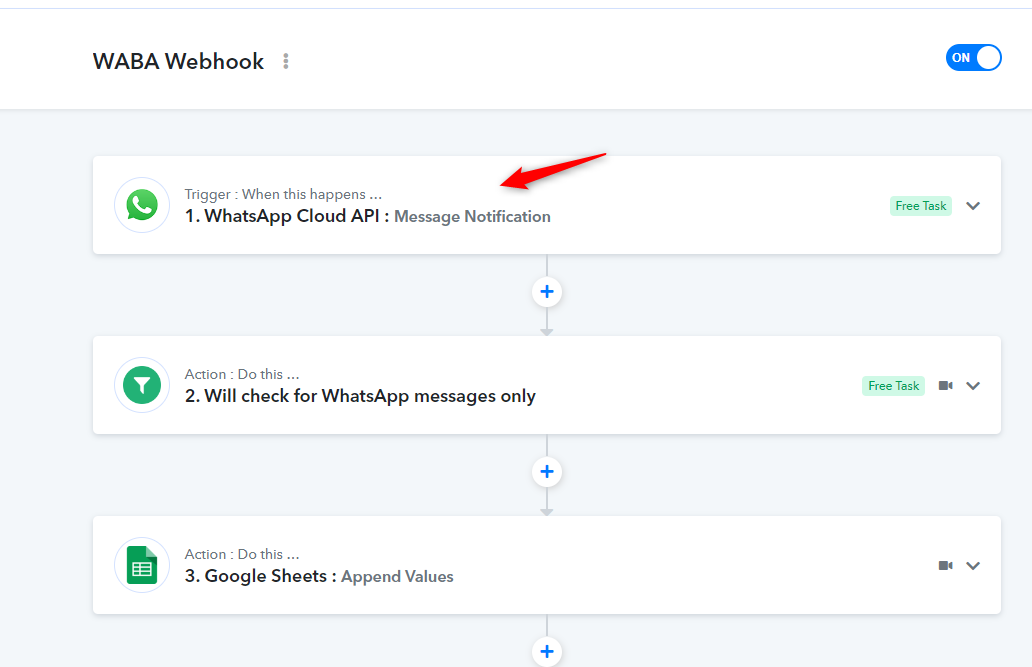Image resolution: width=1032 pixels, height=667 pixels.
Task: Click the WhatsApp icon on step 1
Action: (x=142, y=205)
